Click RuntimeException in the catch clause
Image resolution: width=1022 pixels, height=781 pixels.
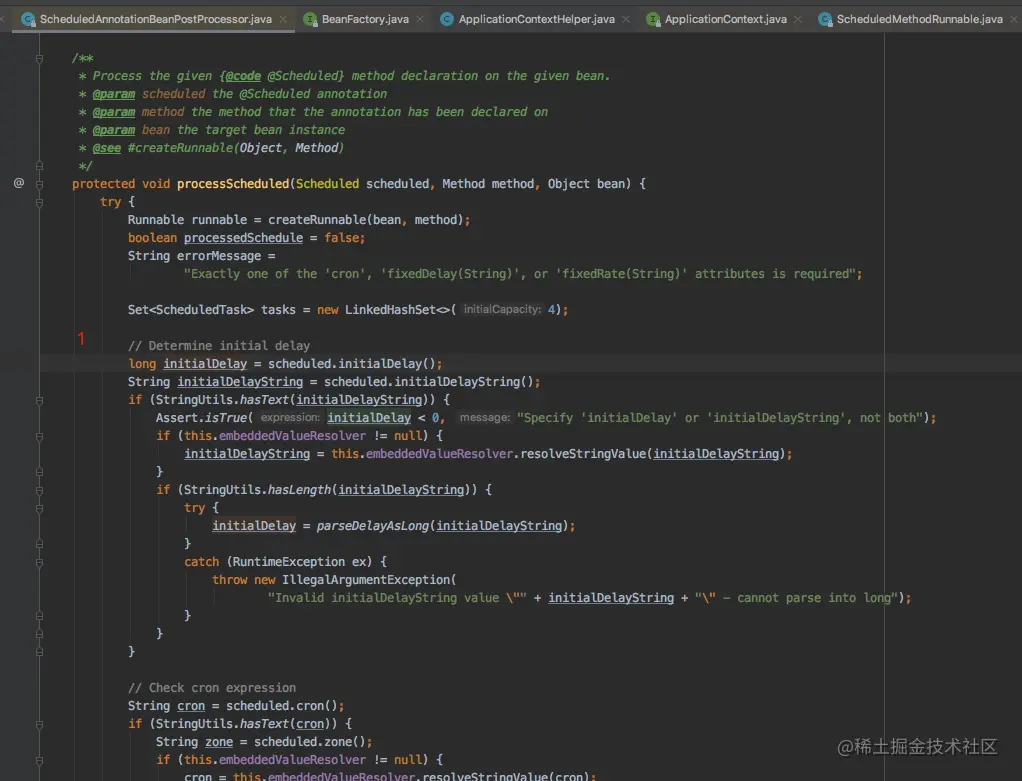289,562
